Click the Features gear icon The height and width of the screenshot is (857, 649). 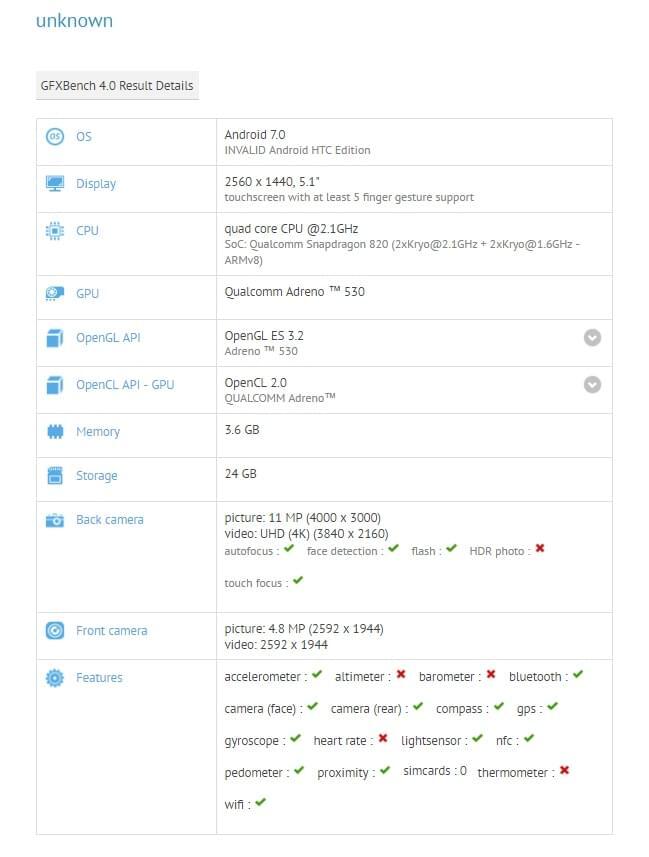tap(55, 678)
